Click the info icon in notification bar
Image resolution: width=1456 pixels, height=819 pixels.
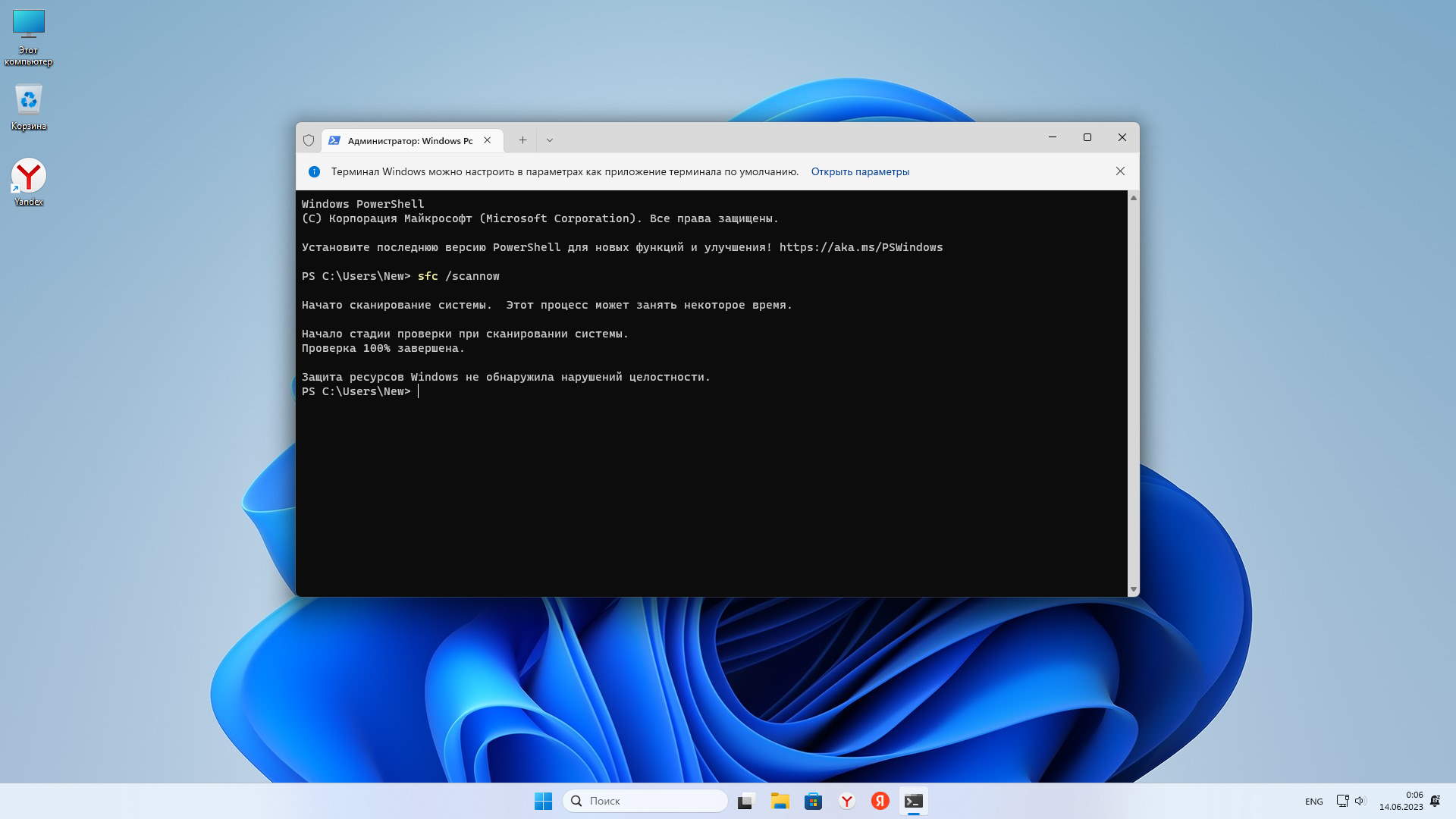click(x=314, y=171)
